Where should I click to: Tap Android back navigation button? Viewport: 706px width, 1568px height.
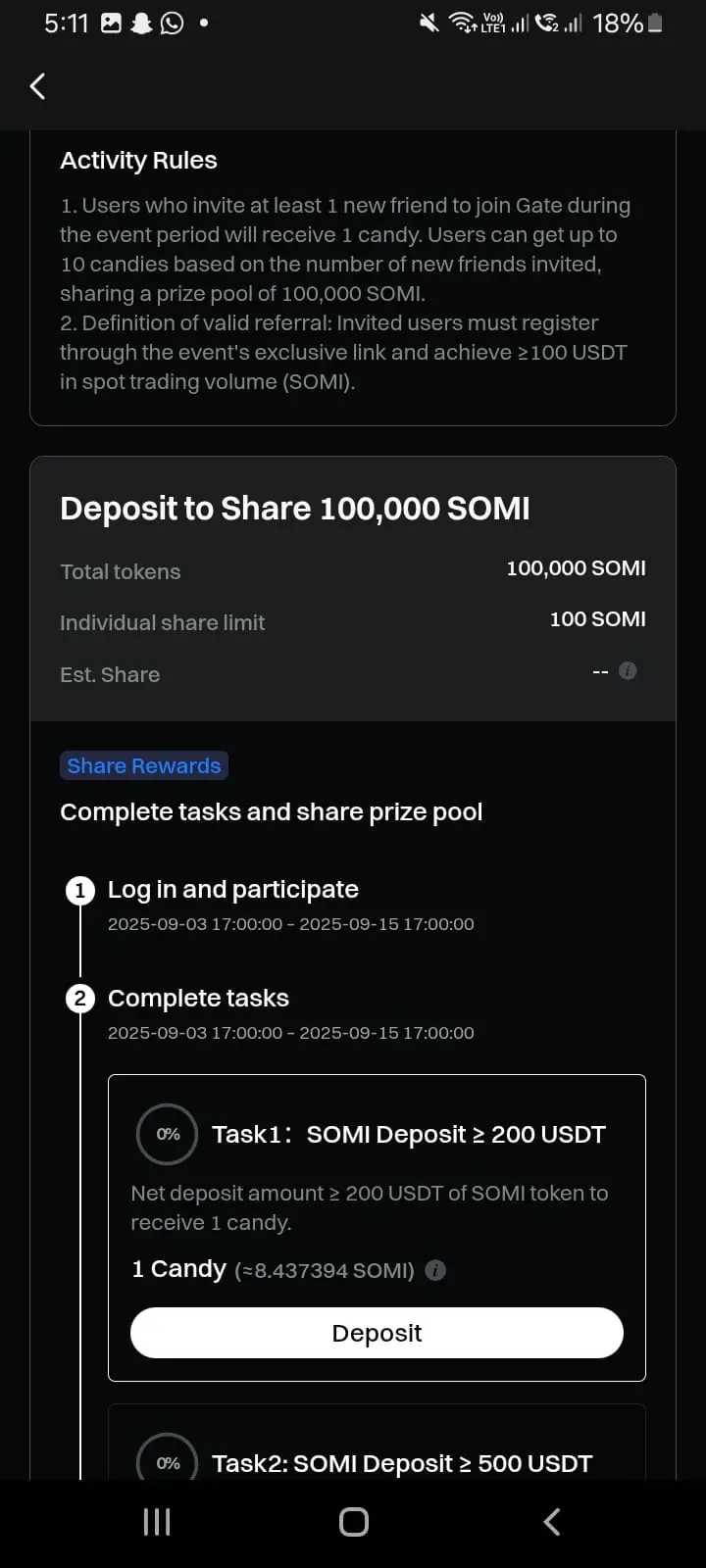pos(551,1522)
